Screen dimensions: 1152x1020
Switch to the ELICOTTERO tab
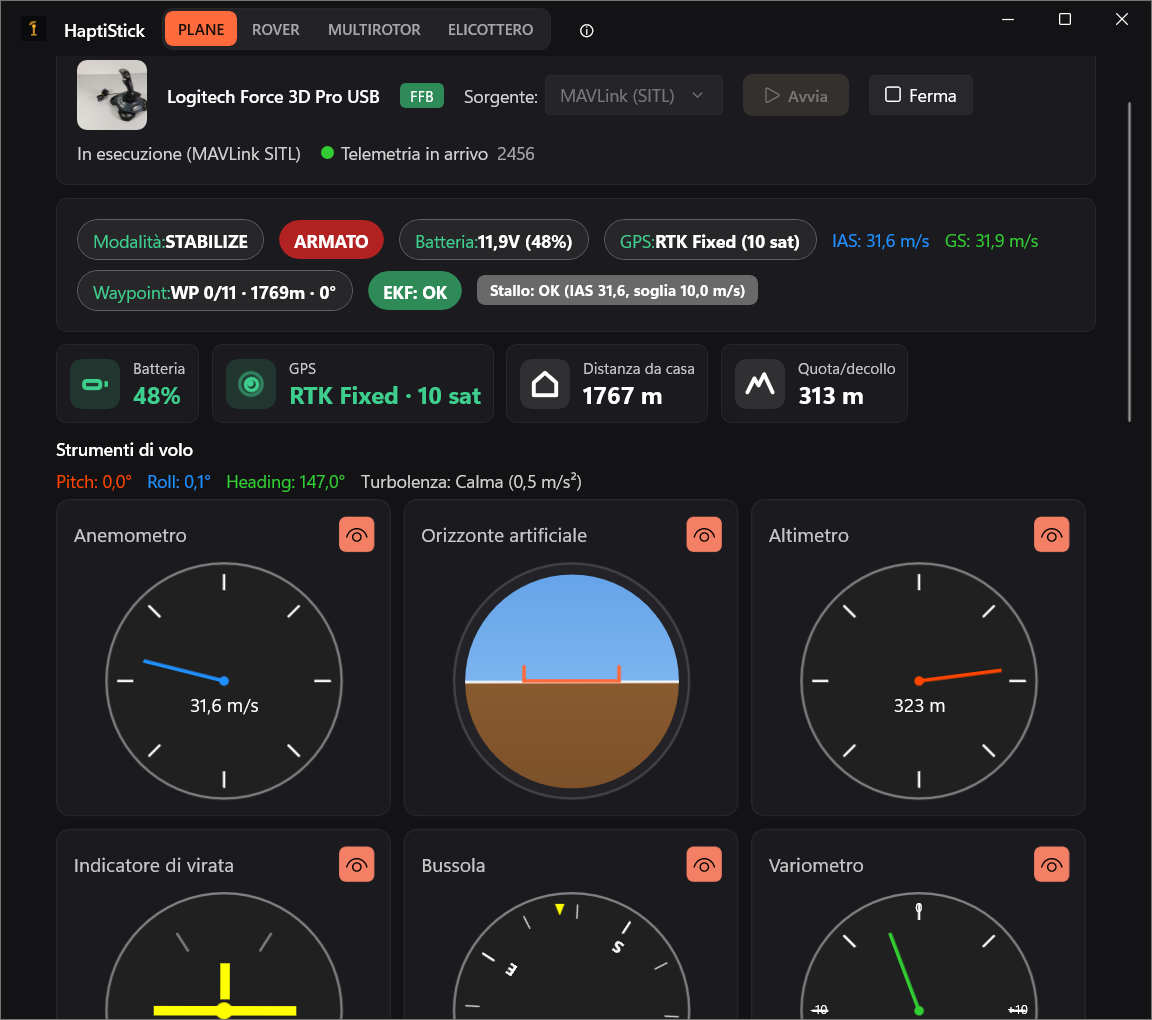pyautogui.click(x=491, y=29)
